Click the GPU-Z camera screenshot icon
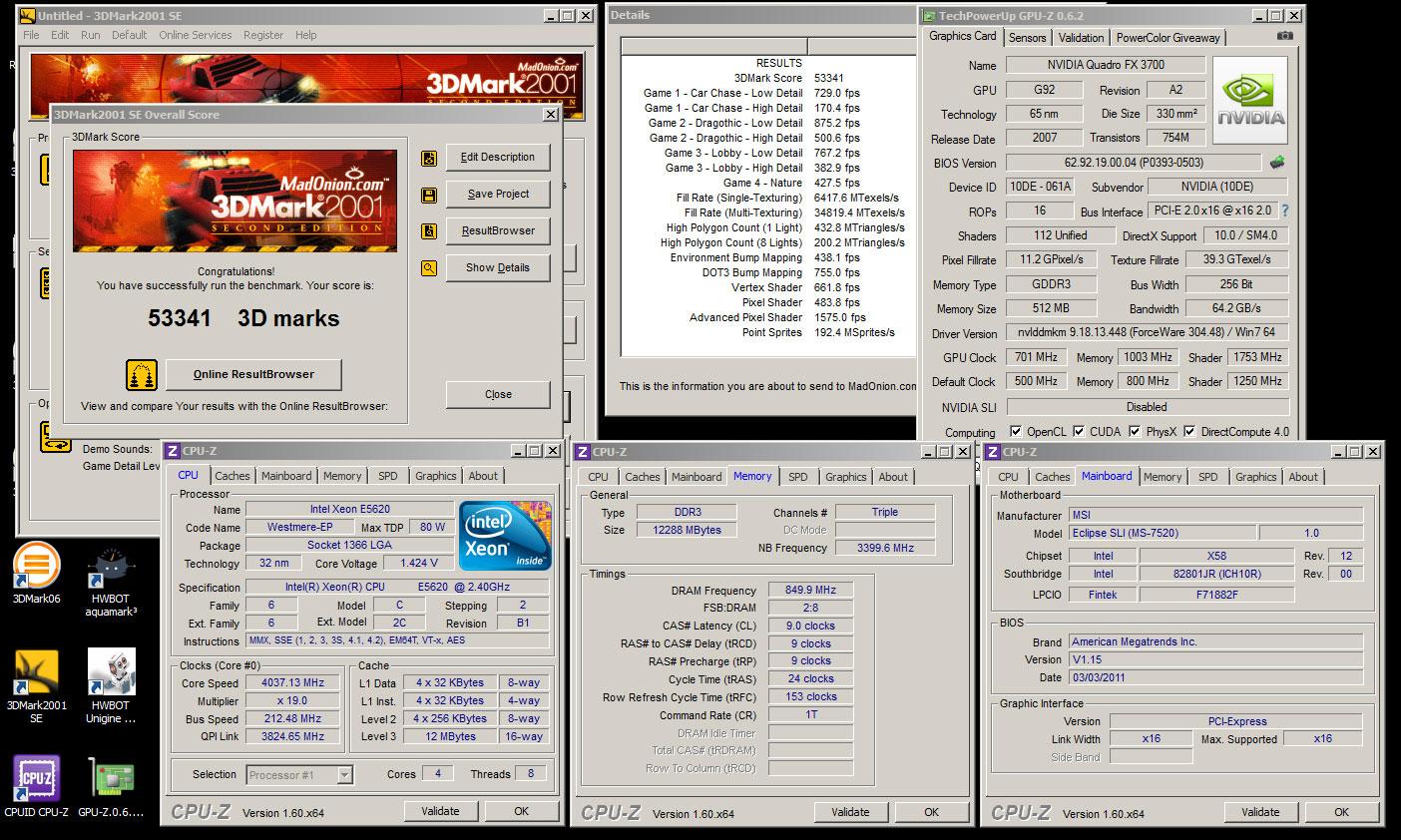The width and height of the screenshot is (1401, 840). point(1285,37)
